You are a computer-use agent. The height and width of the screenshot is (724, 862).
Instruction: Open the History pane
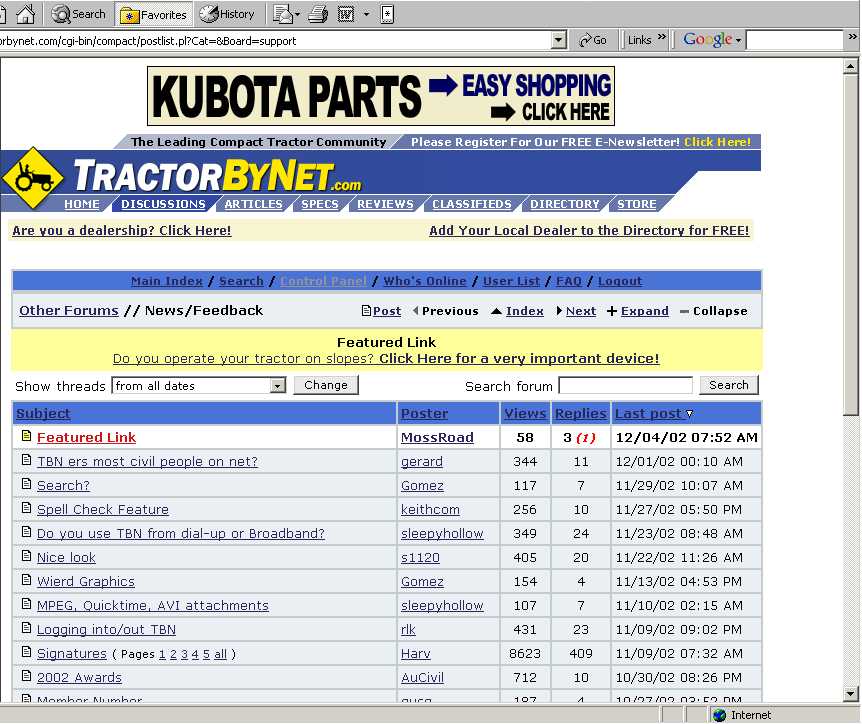(x=227, y=14)
